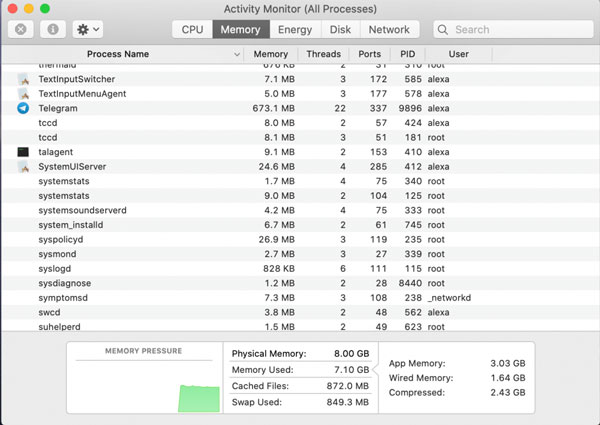Viewport: 600px width, 425px height.
Task: Open the process info inspector icon
Action: click(x=53, y=29)
